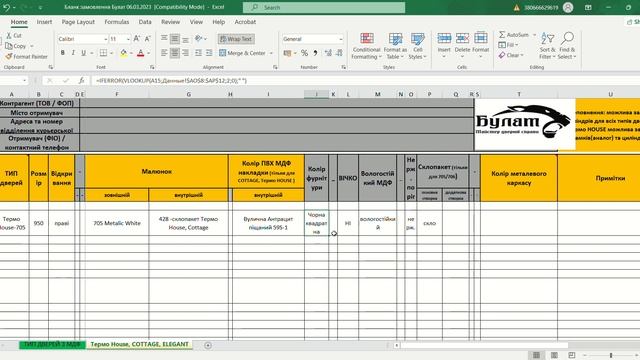Adjust the zoom slider
Screen dimensions: 640x360
tap(611, 355)
